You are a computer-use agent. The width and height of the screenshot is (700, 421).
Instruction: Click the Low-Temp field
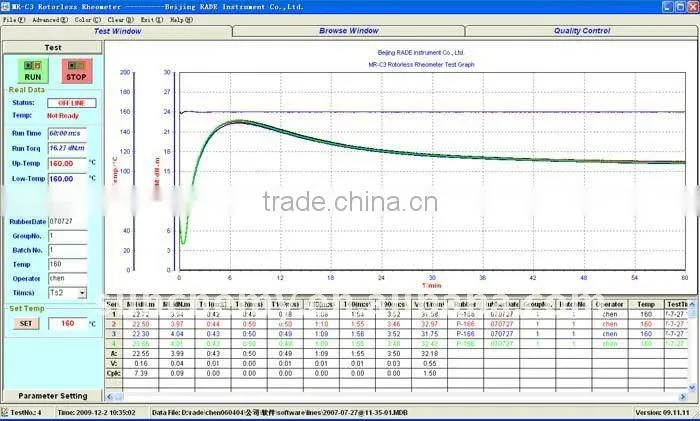67,179
